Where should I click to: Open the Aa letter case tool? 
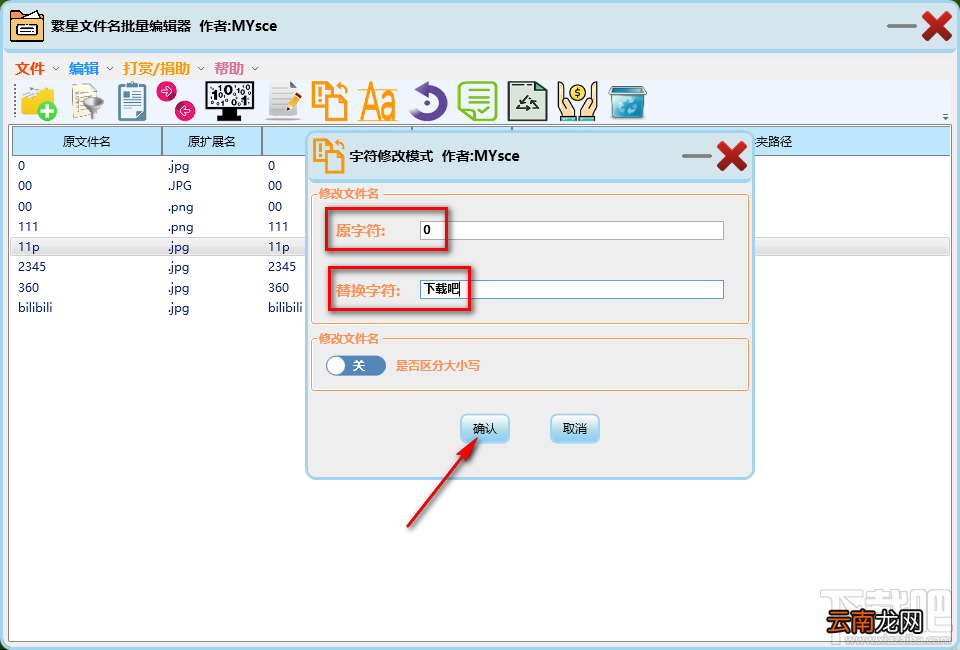(x=378, y=102)
